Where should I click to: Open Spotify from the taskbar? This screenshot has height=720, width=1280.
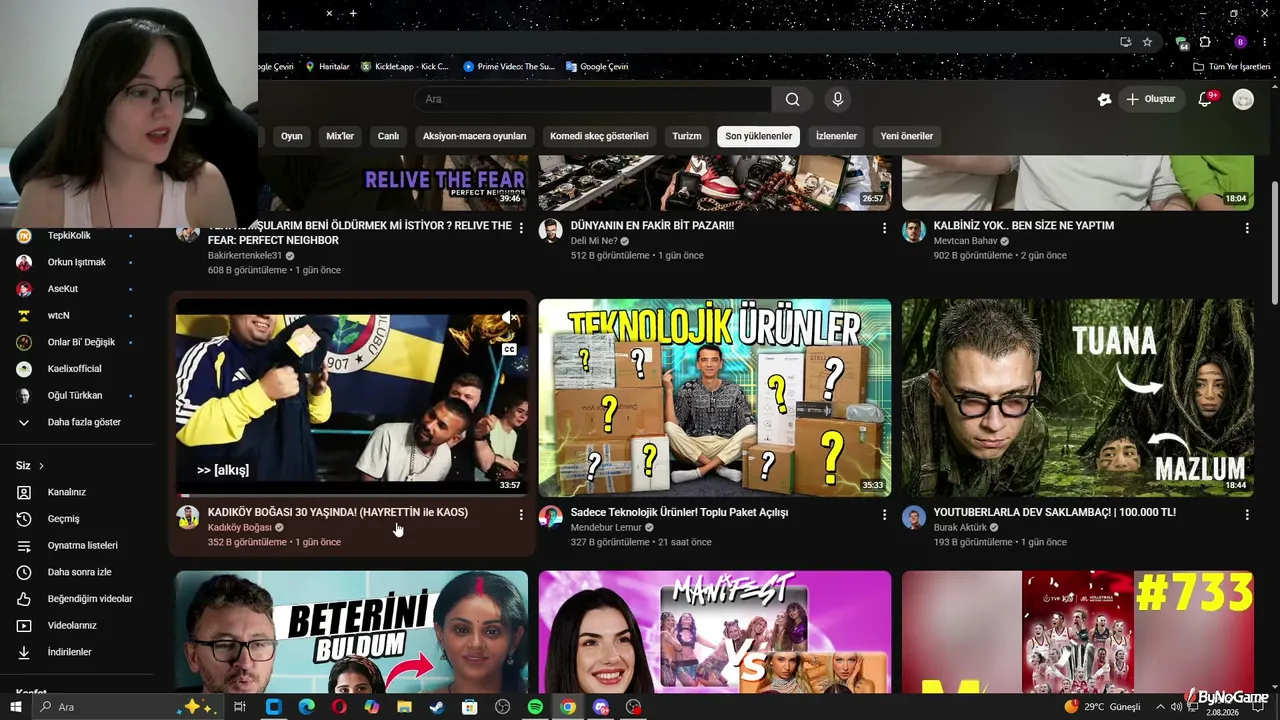[x=535, y=707]
